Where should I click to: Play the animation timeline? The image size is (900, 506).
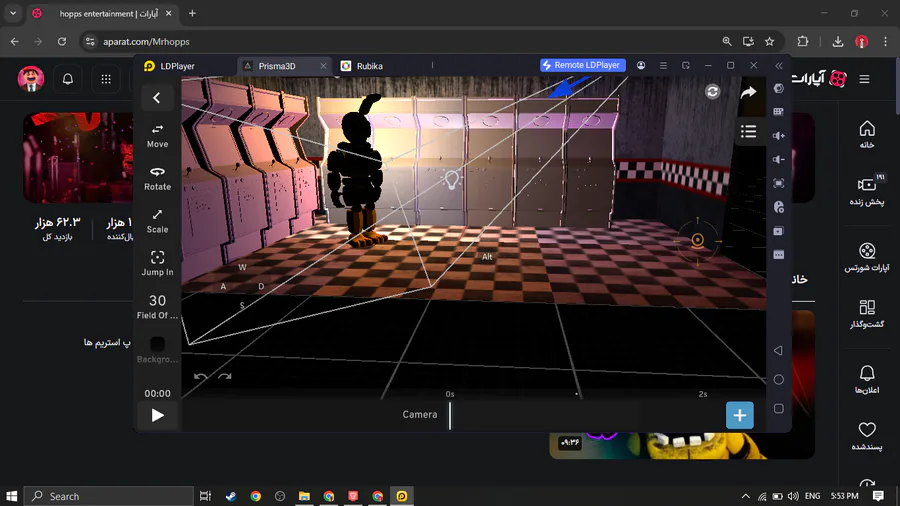157,415
